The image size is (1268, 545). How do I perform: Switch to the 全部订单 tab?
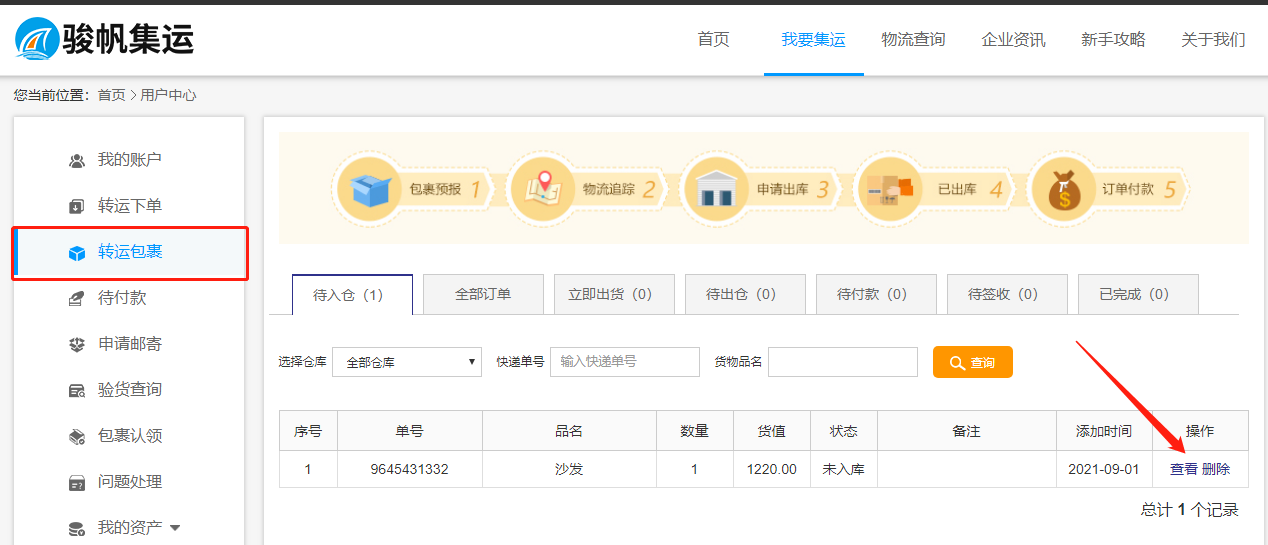(x=483, y=295)
